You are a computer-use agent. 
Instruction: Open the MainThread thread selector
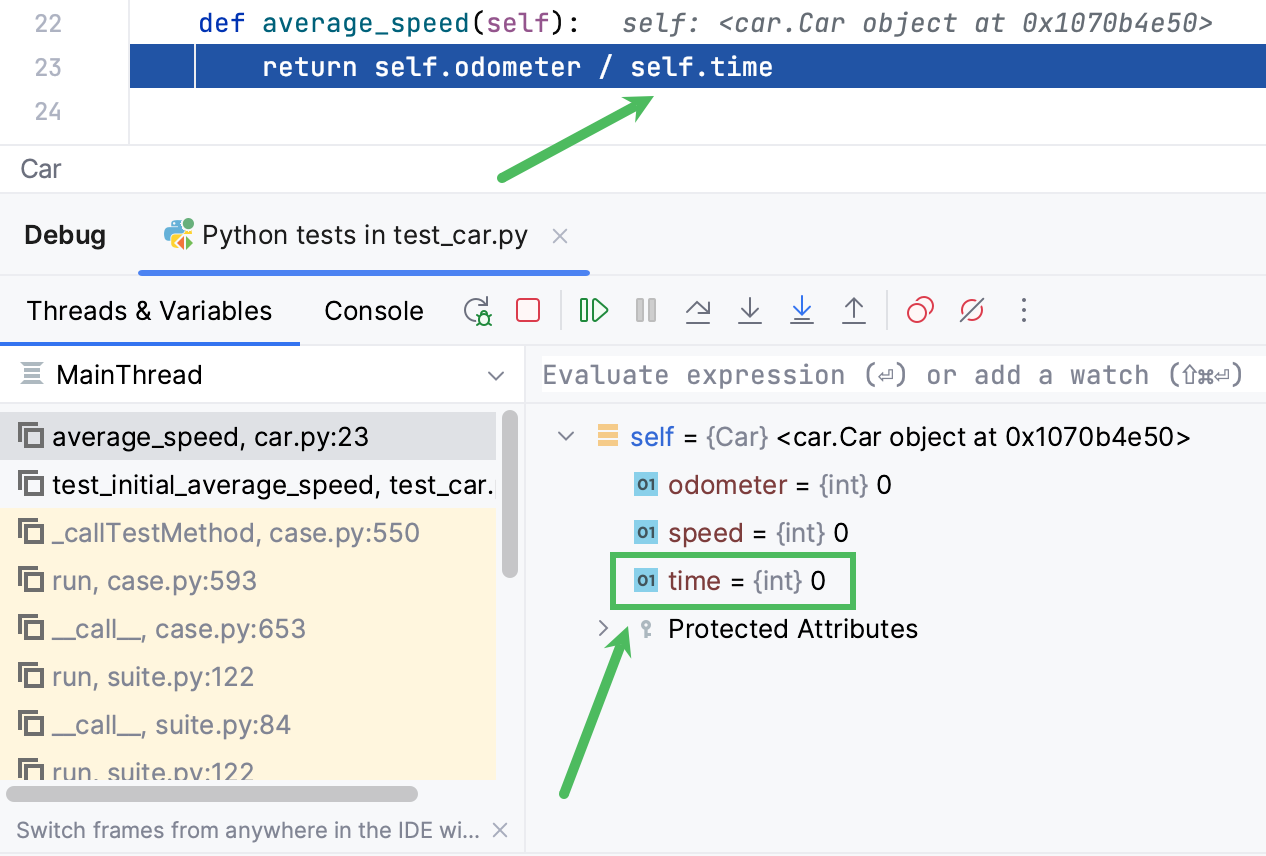pos(495,375)
